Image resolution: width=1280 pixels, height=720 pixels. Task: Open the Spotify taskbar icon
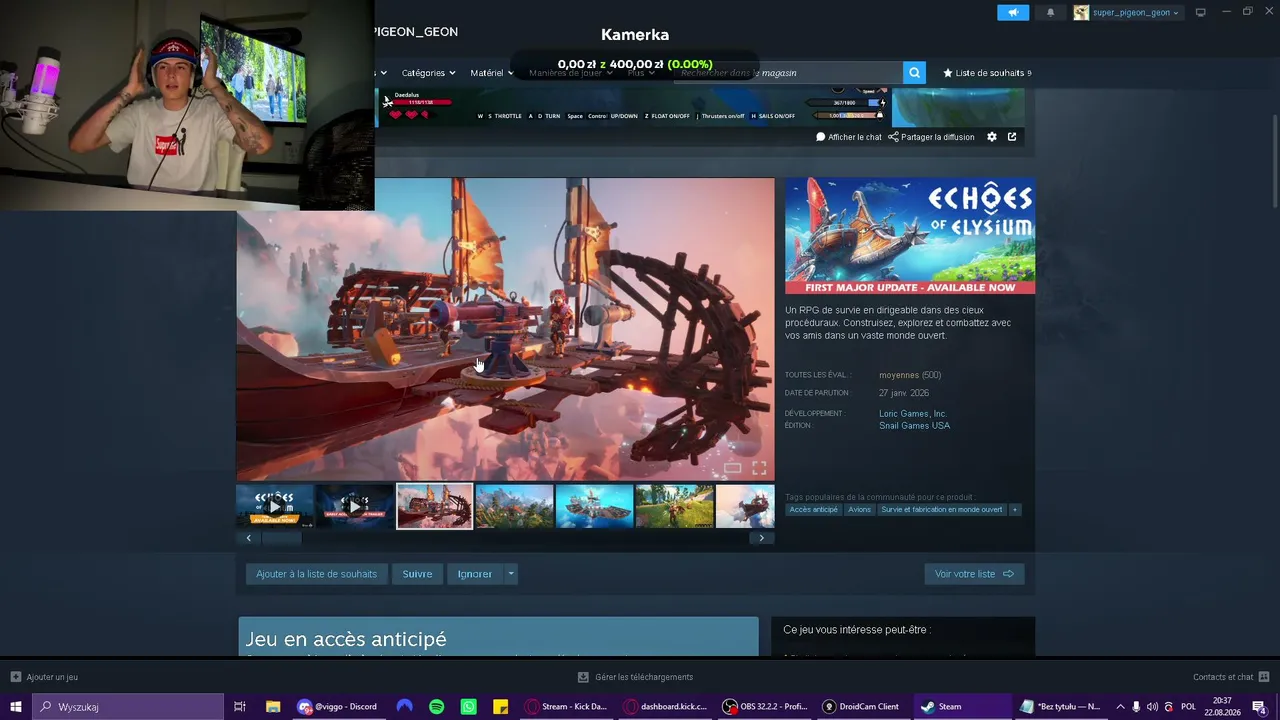click(437, 707)
